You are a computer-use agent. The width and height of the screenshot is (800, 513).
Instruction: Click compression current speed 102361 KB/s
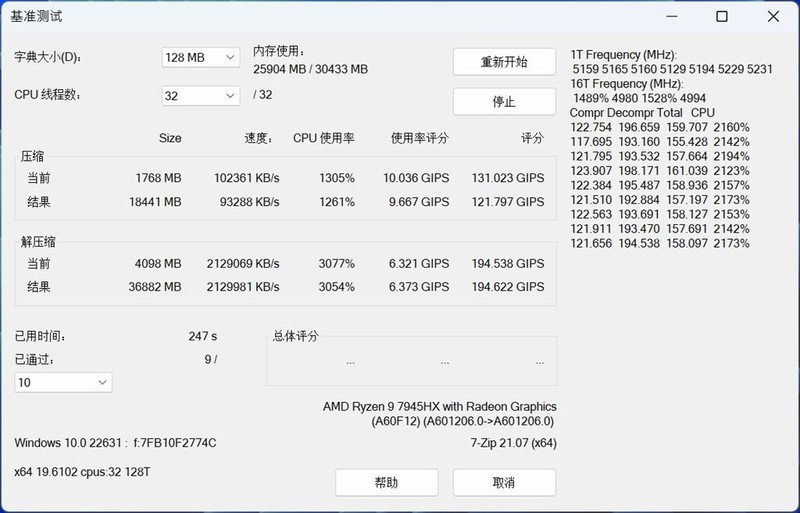246,178
